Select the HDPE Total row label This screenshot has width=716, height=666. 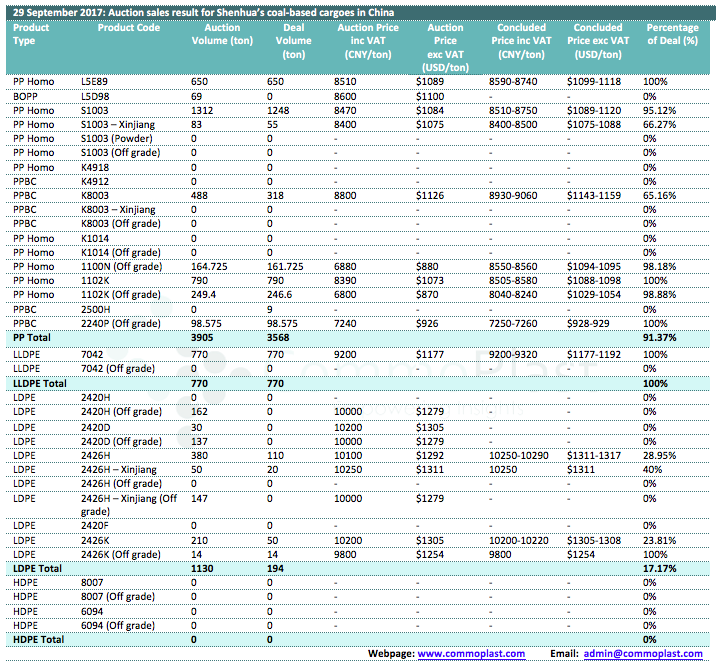tap(37, 639)
